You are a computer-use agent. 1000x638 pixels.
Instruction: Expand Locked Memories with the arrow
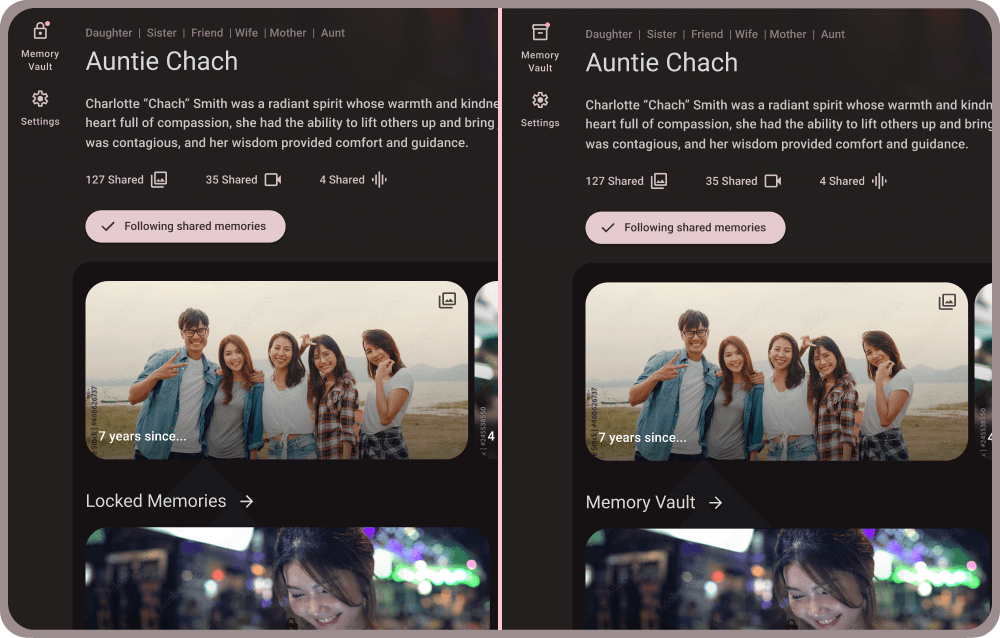tap(246, 501)
